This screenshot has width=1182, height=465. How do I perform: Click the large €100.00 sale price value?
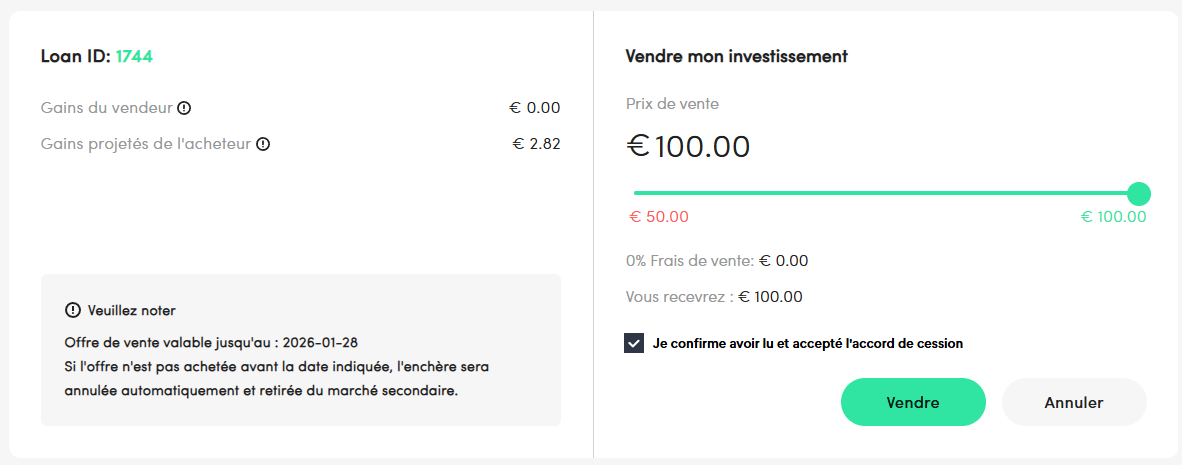tap(688, 147)
